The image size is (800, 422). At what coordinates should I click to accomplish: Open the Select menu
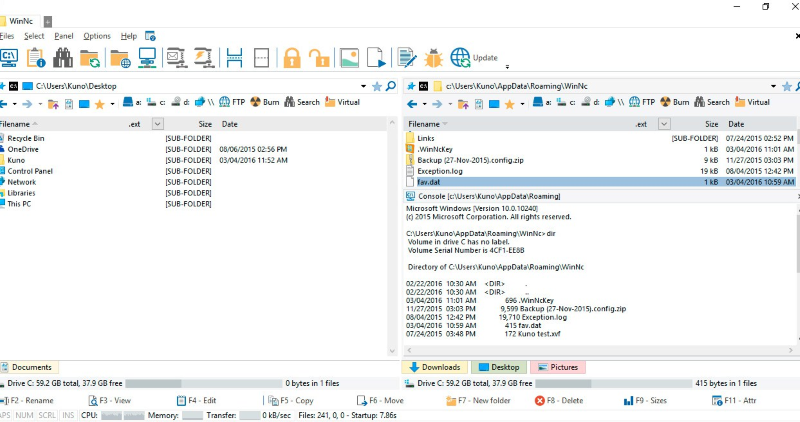click(x=34, y=36)
